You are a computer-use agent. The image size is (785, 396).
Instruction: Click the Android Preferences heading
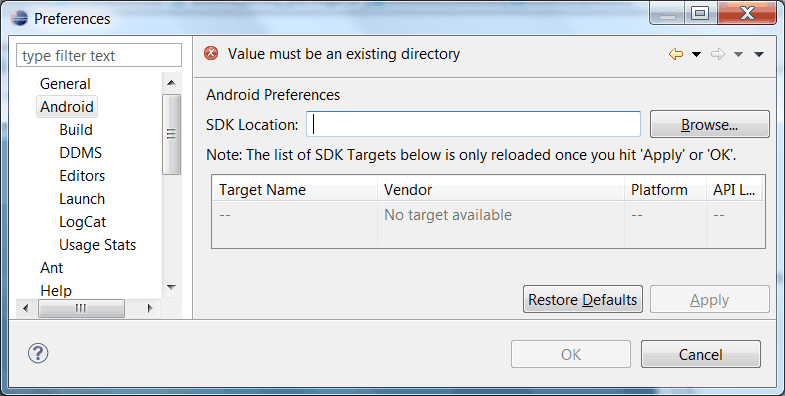[x=273, y=95]
